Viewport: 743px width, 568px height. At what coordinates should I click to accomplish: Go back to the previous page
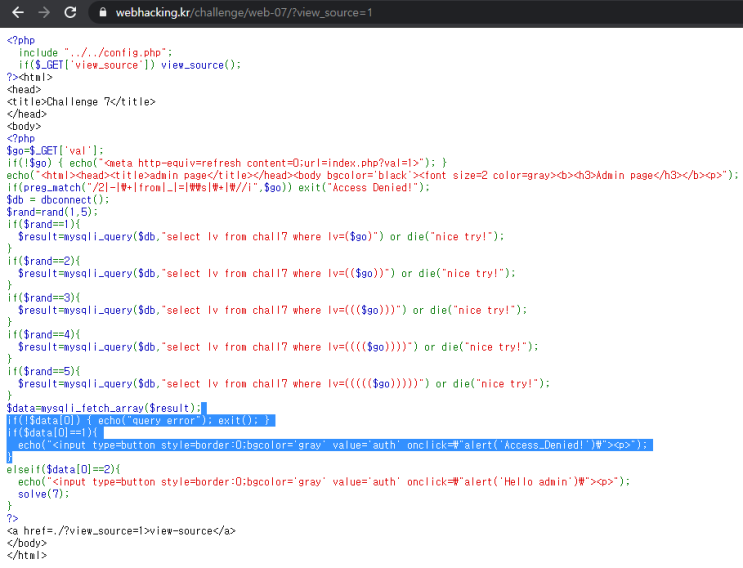18,12
